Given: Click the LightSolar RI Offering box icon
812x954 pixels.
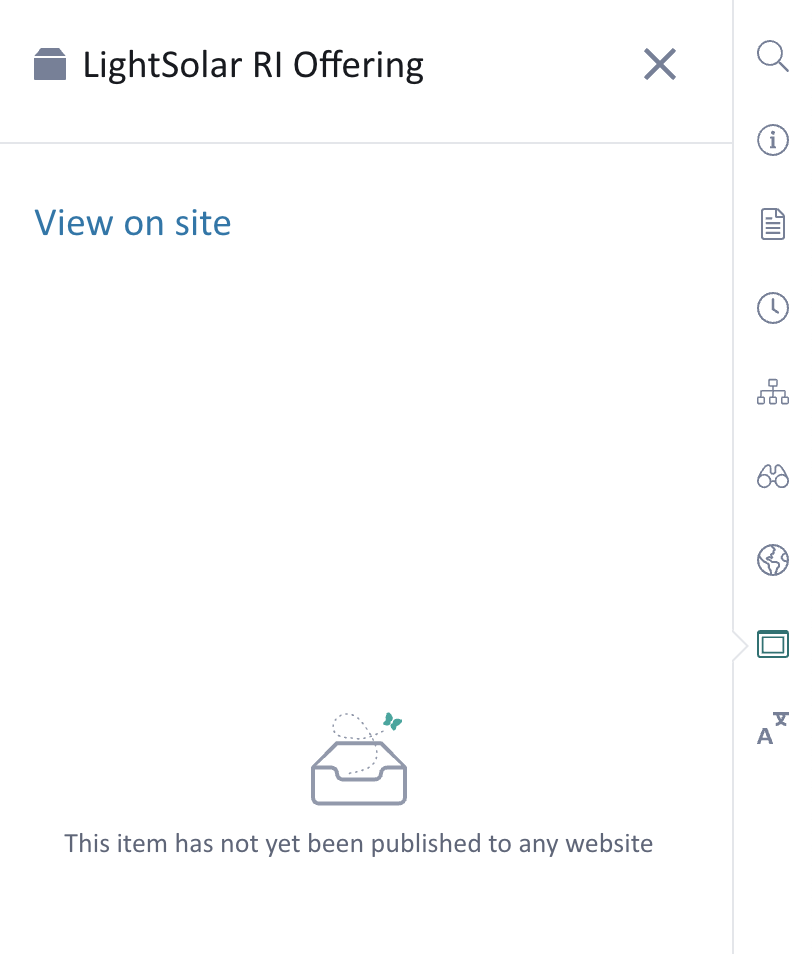Looking at the screenshot, I should pyautogui.click(x=50, y=64).
